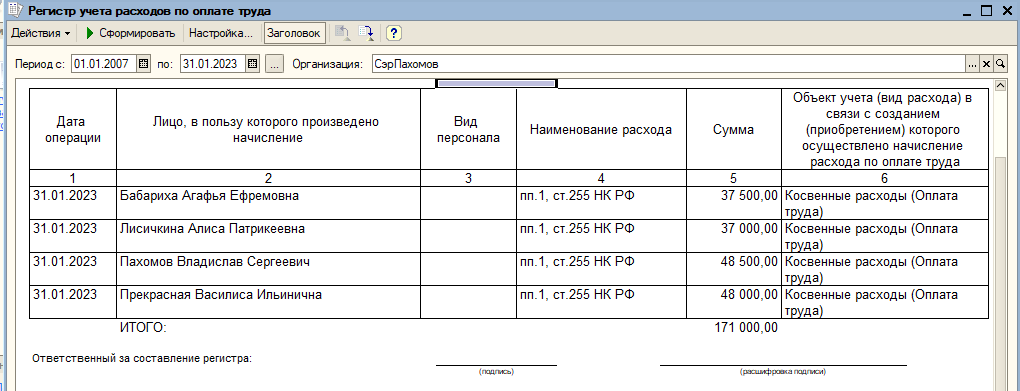The height and width of the screenshot is (391, 1020).
Task: Click the Вид персонала column header
Action: click(468, 129)
